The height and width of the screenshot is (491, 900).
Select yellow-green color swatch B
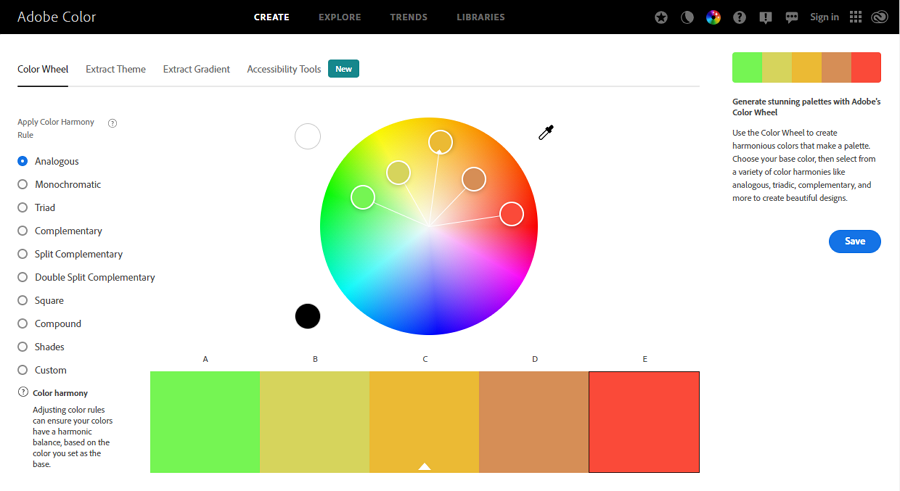point(315,422)
